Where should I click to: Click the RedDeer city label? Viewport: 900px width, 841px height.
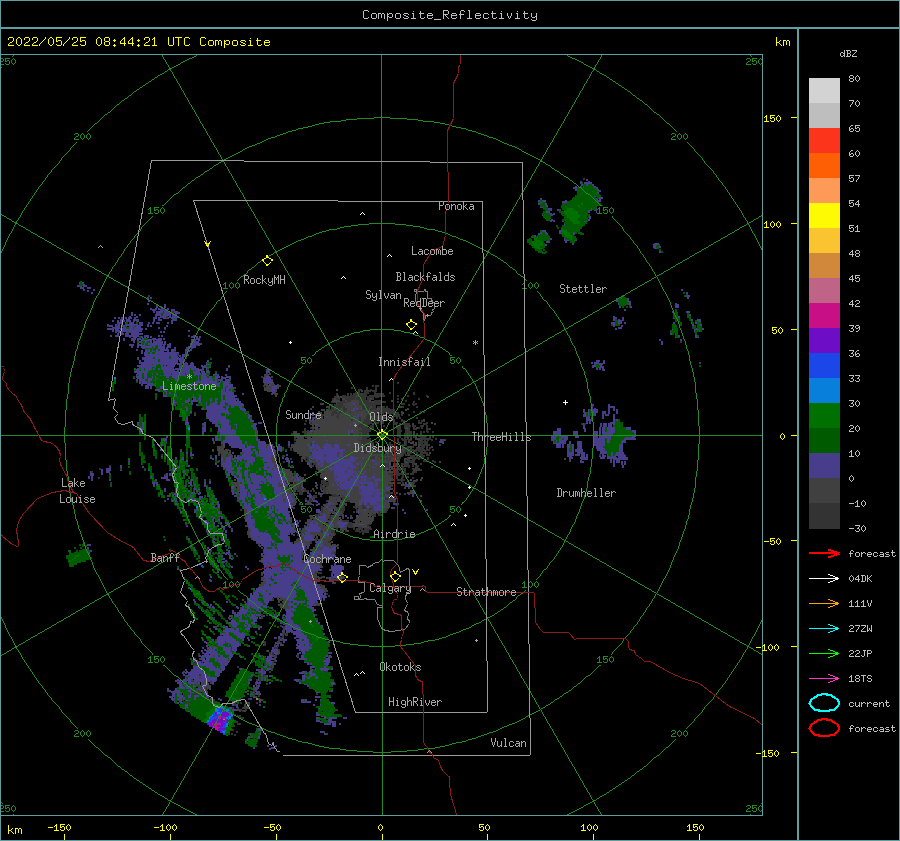(424, 303)
